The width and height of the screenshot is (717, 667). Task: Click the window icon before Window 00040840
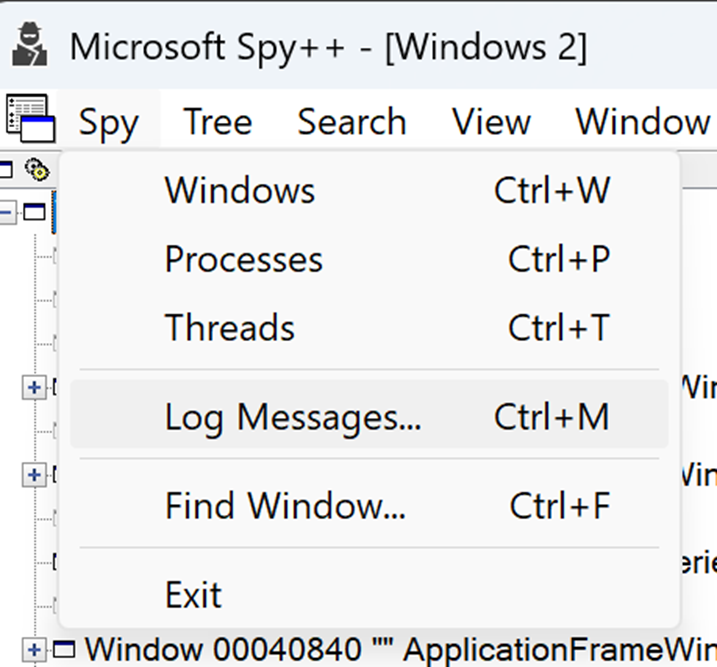click(x=64, y=650)
